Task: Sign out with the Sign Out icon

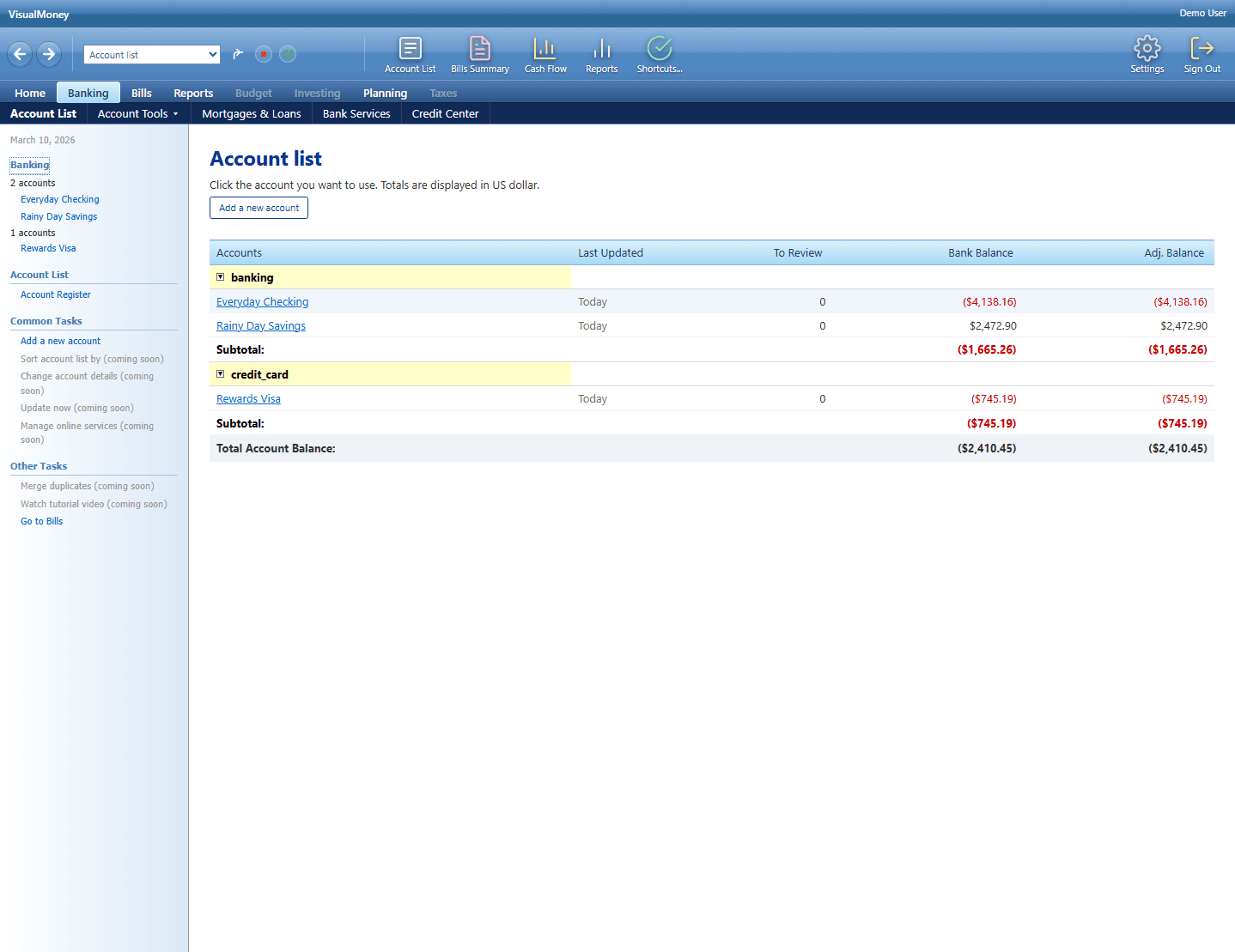Action: point(1202,54)
